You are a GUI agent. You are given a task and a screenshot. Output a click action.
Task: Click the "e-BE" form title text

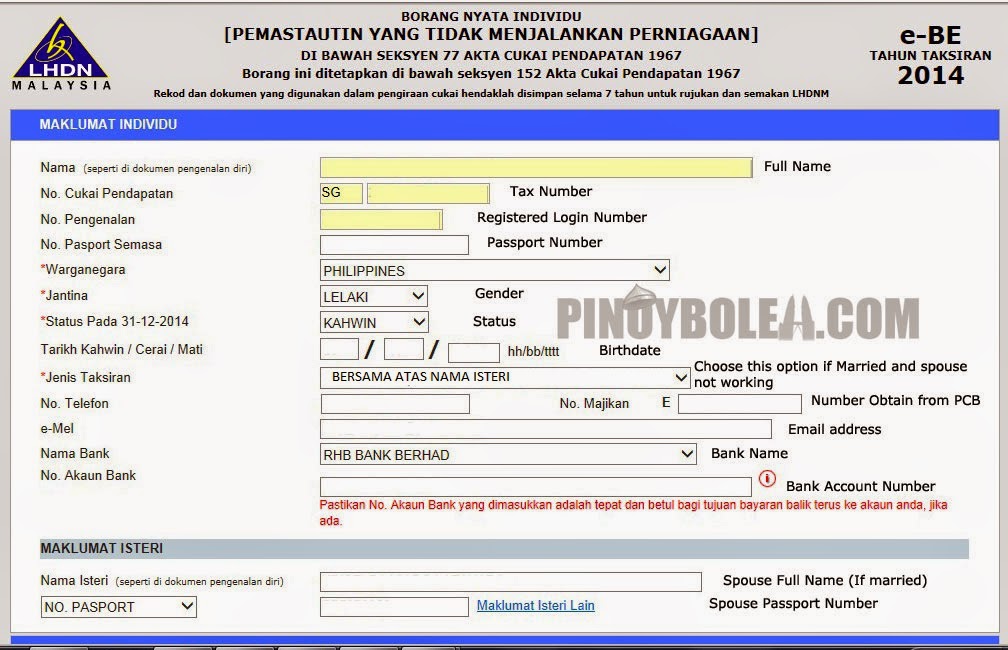pyautogui.click(x=930, y=35)
